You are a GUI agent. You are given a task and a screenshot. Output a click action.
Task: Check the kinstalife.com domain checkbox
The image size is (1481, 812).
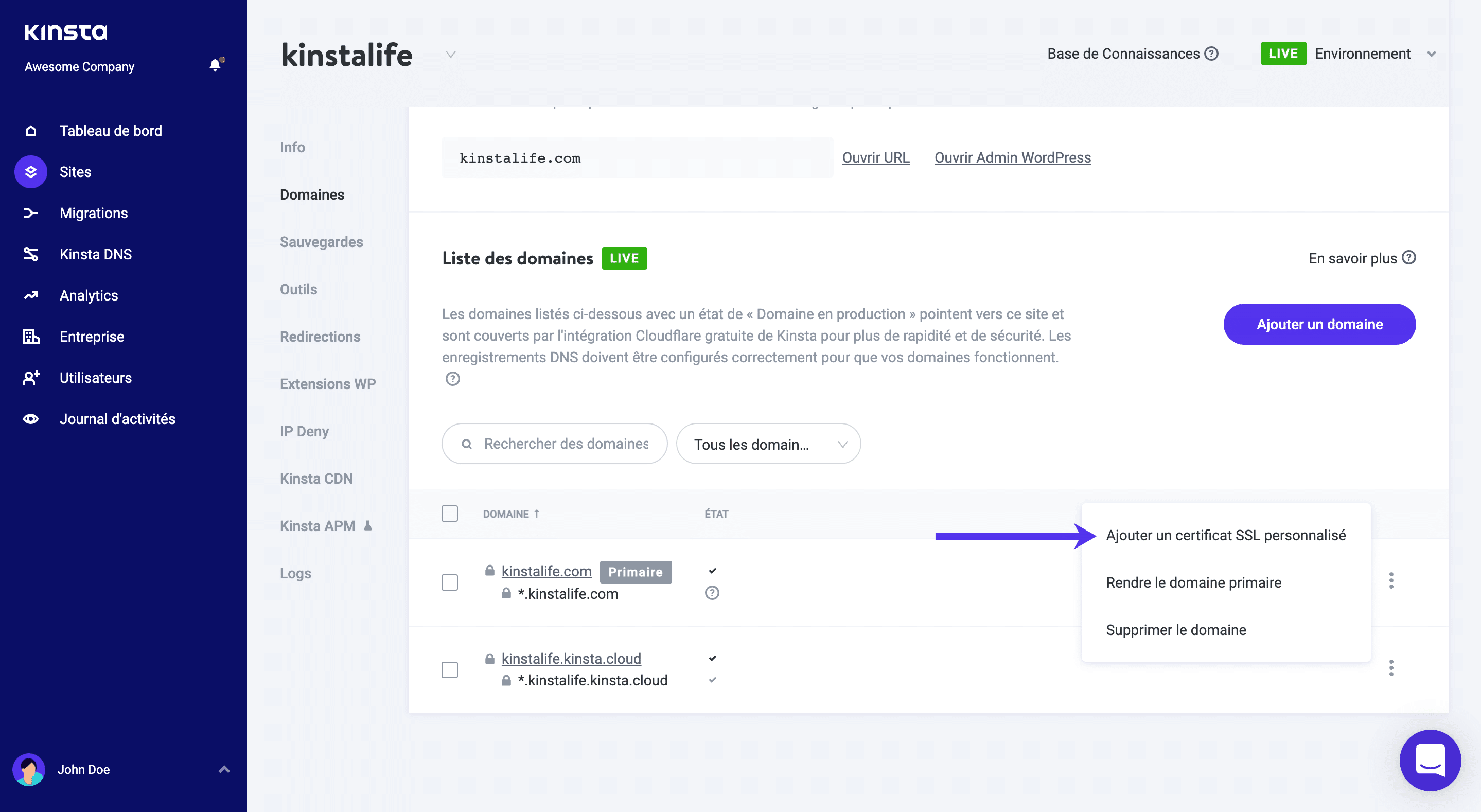click(x=450, y=582)
